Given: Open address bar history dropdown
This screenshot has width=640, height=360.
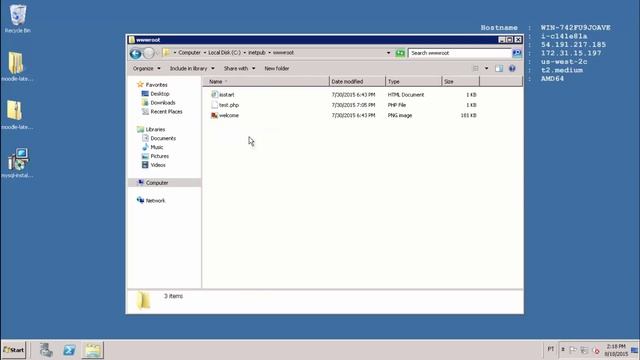Looking at the screenshot, I should tap(388, 53).
